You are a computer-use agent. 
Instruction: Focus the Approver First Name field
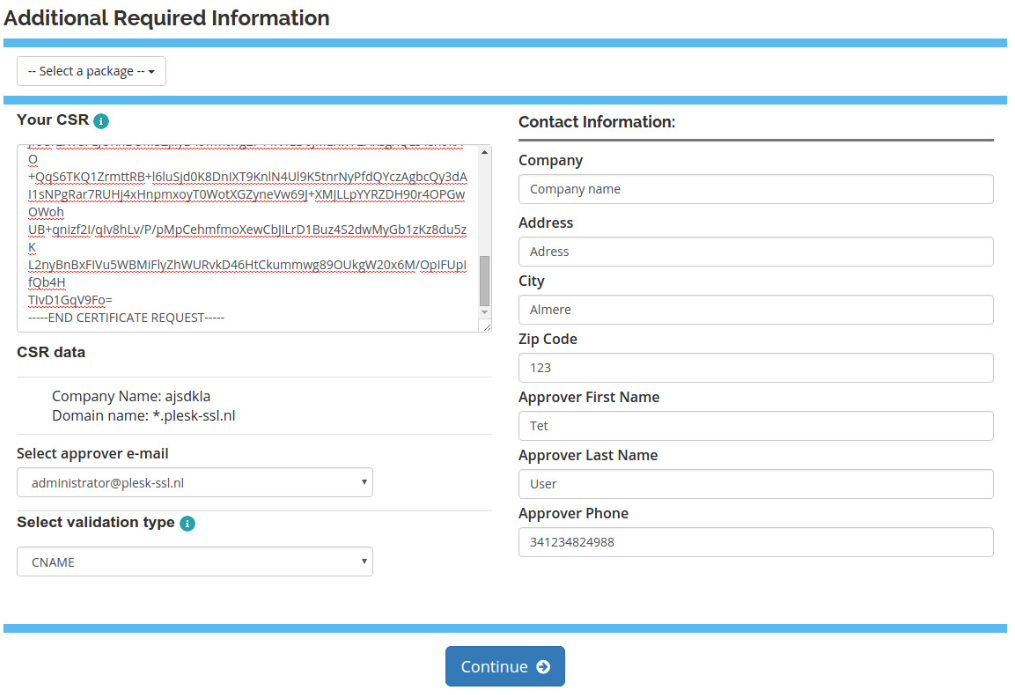coord(755,426)
